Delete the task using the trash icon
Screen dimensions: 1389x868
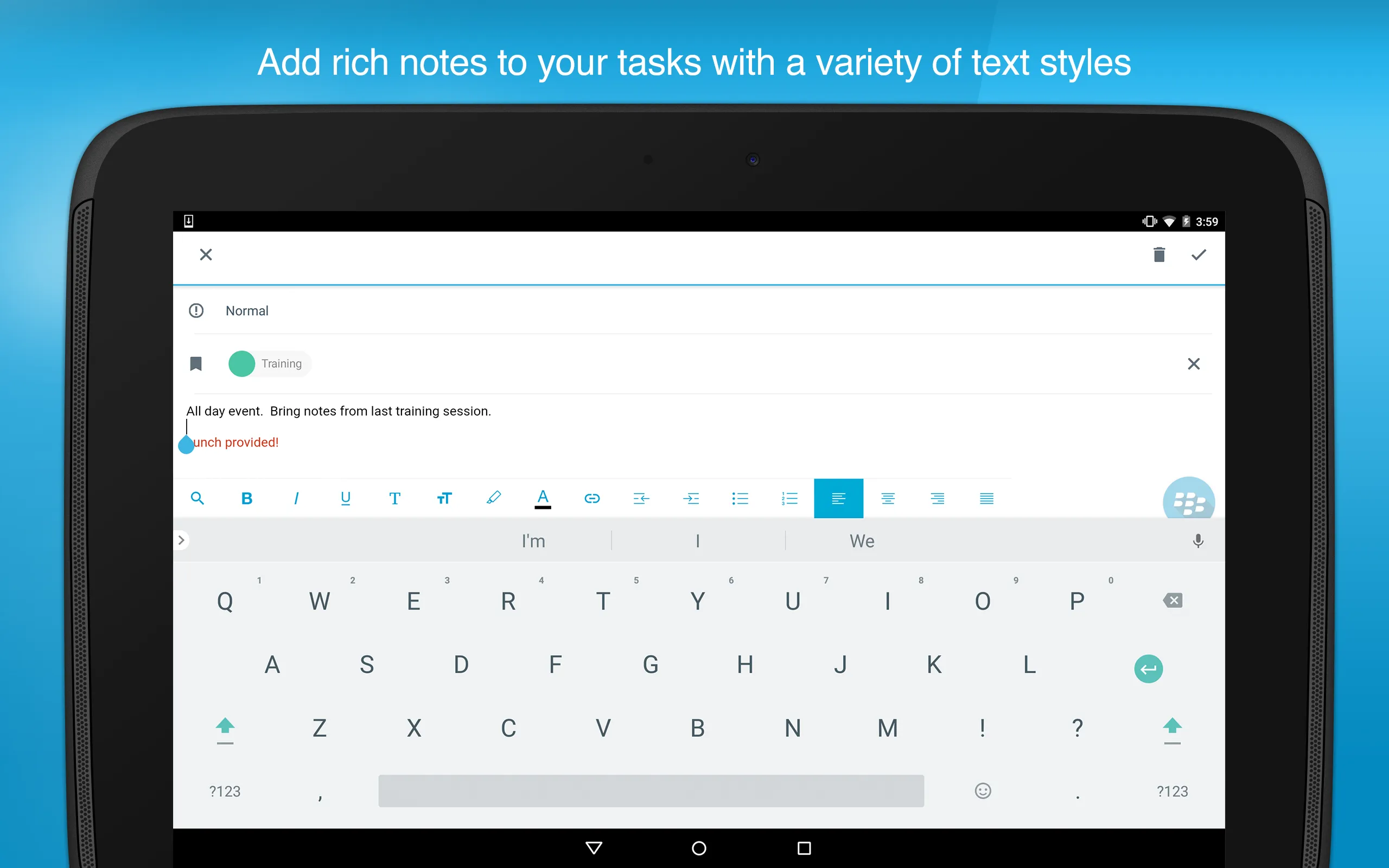[x=1159, y=254]
